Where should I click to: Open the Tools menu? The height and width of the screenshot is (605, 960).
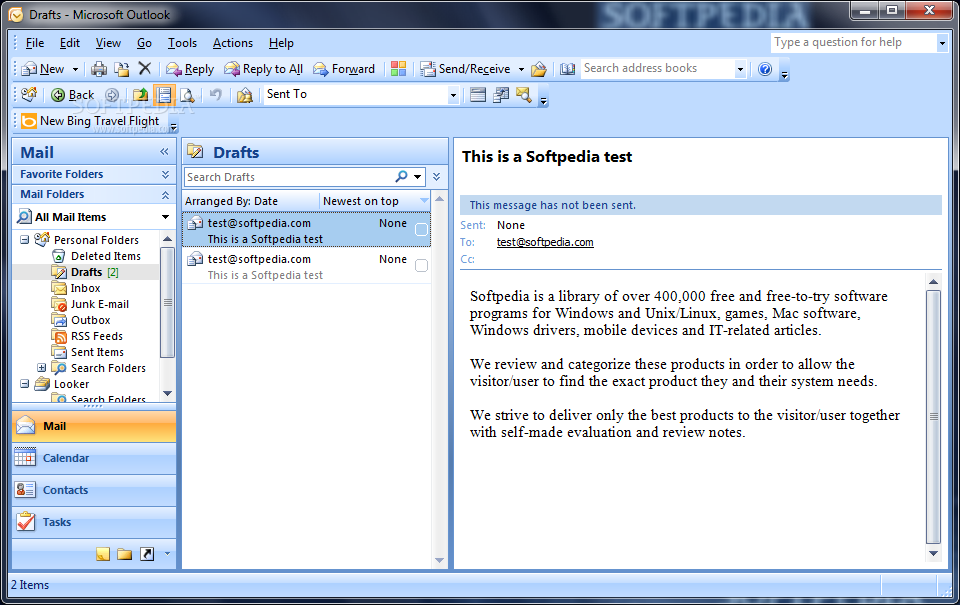(x=182, y=43)
